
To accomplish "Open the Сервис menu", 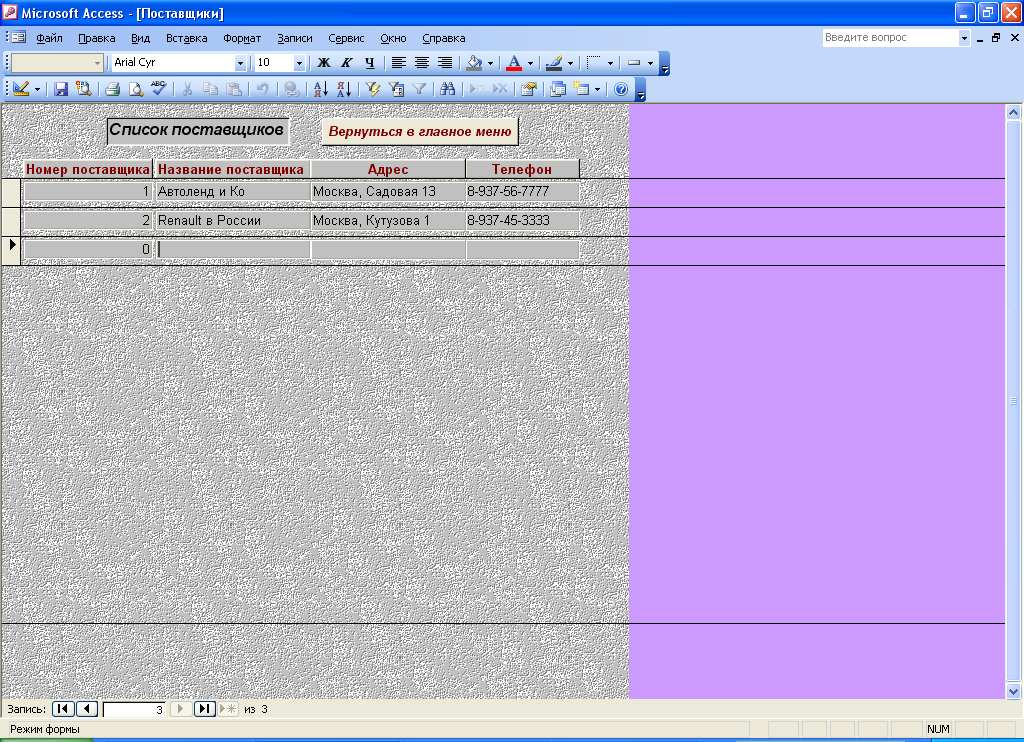I will tap(346, 38).
